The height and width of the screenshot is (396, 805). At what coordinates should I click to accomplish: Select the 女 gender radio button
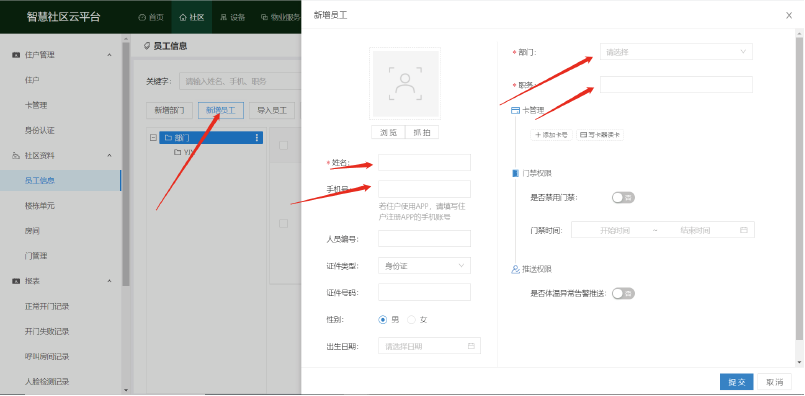pos(411,319)
